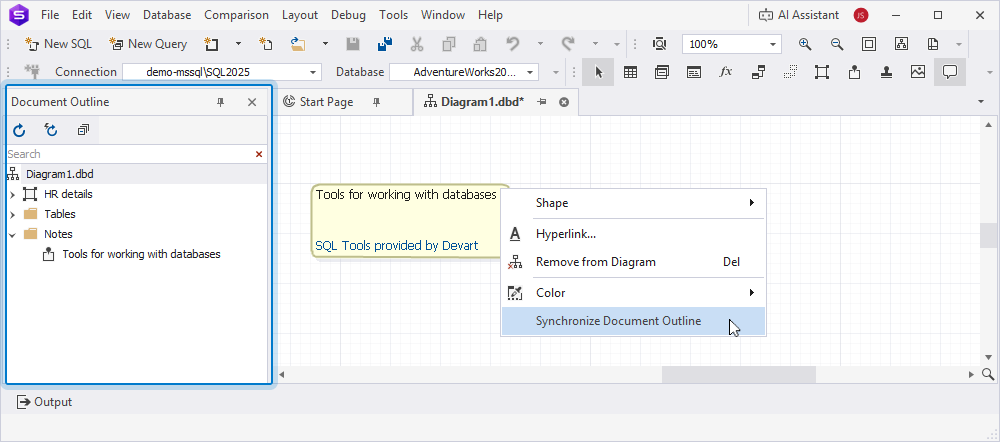
Task: Close the Diagram1.dbd tab
Action: pyautogui.click(x=564, y=102)
